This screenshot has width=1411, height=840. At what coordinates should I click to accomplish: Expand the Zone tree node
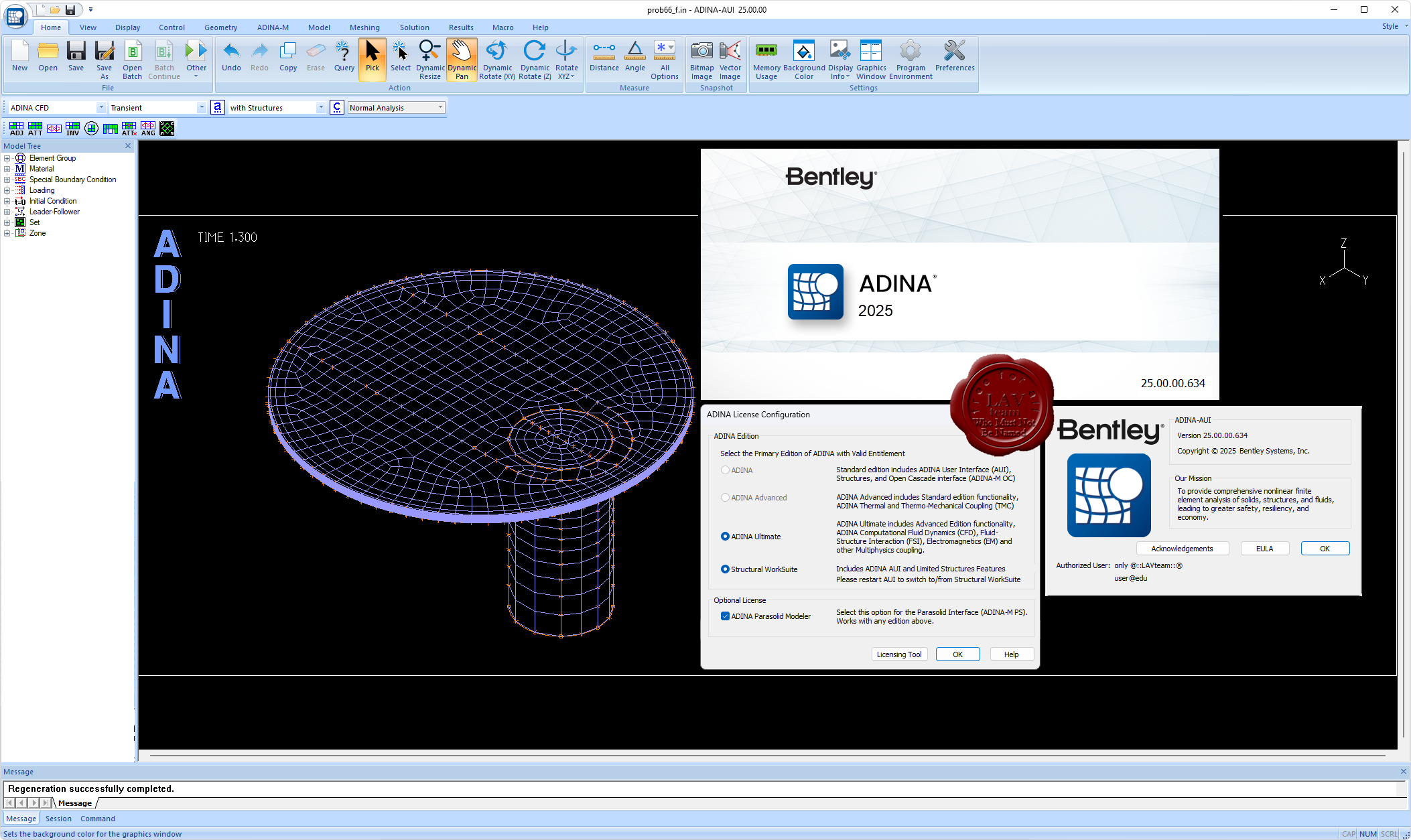click(x=7, y=234)
